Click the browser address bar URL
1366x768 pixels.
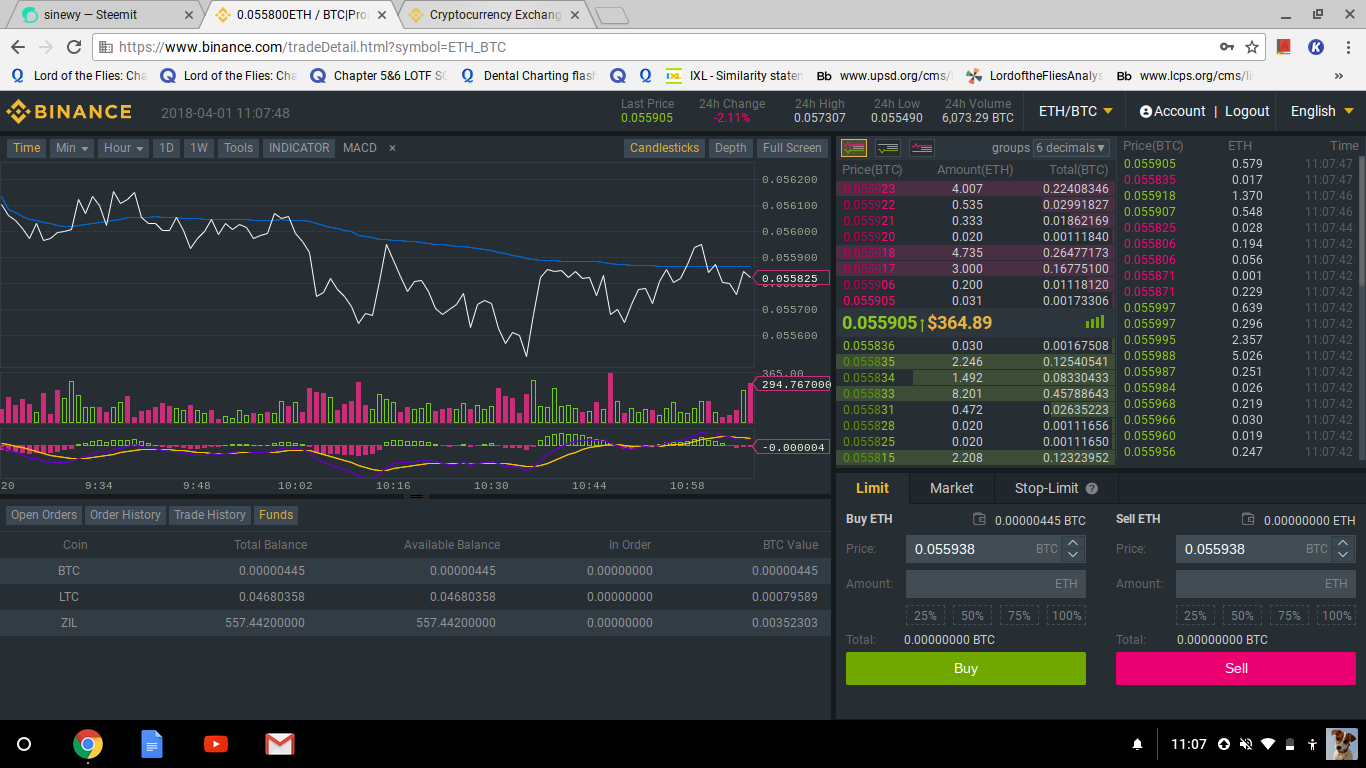[313, 47]
